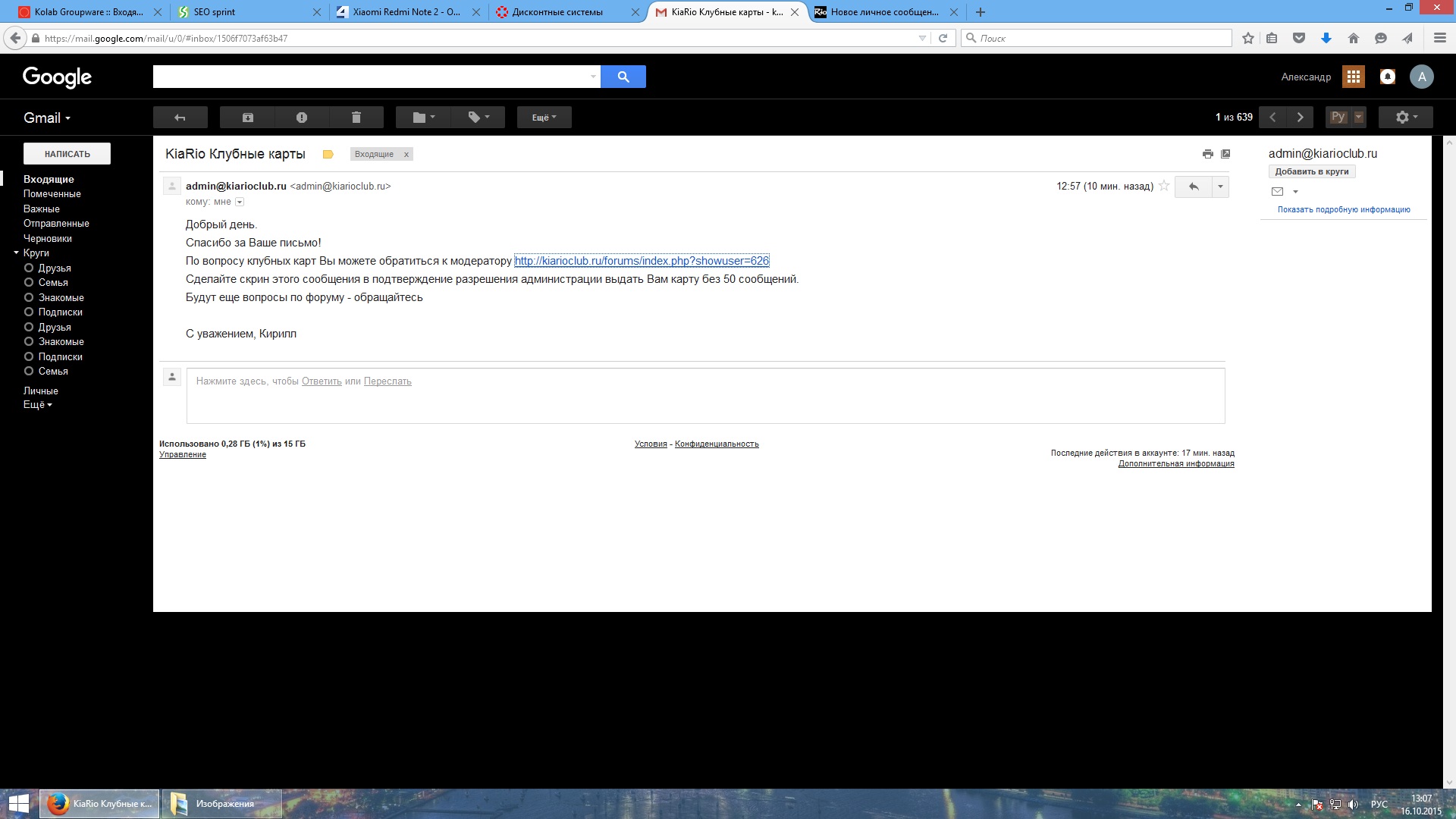Open the Move to folder dropdown
This screenshot has height=819, width=1456.
pos(423,118)
